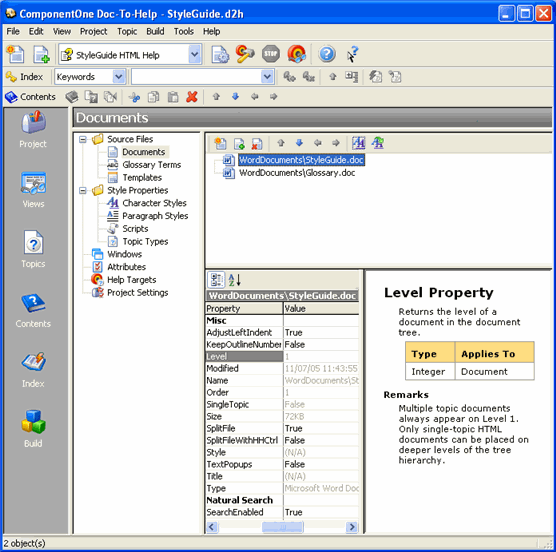
Task: Select Topic Types in project tree
Action: pos(145,241)
